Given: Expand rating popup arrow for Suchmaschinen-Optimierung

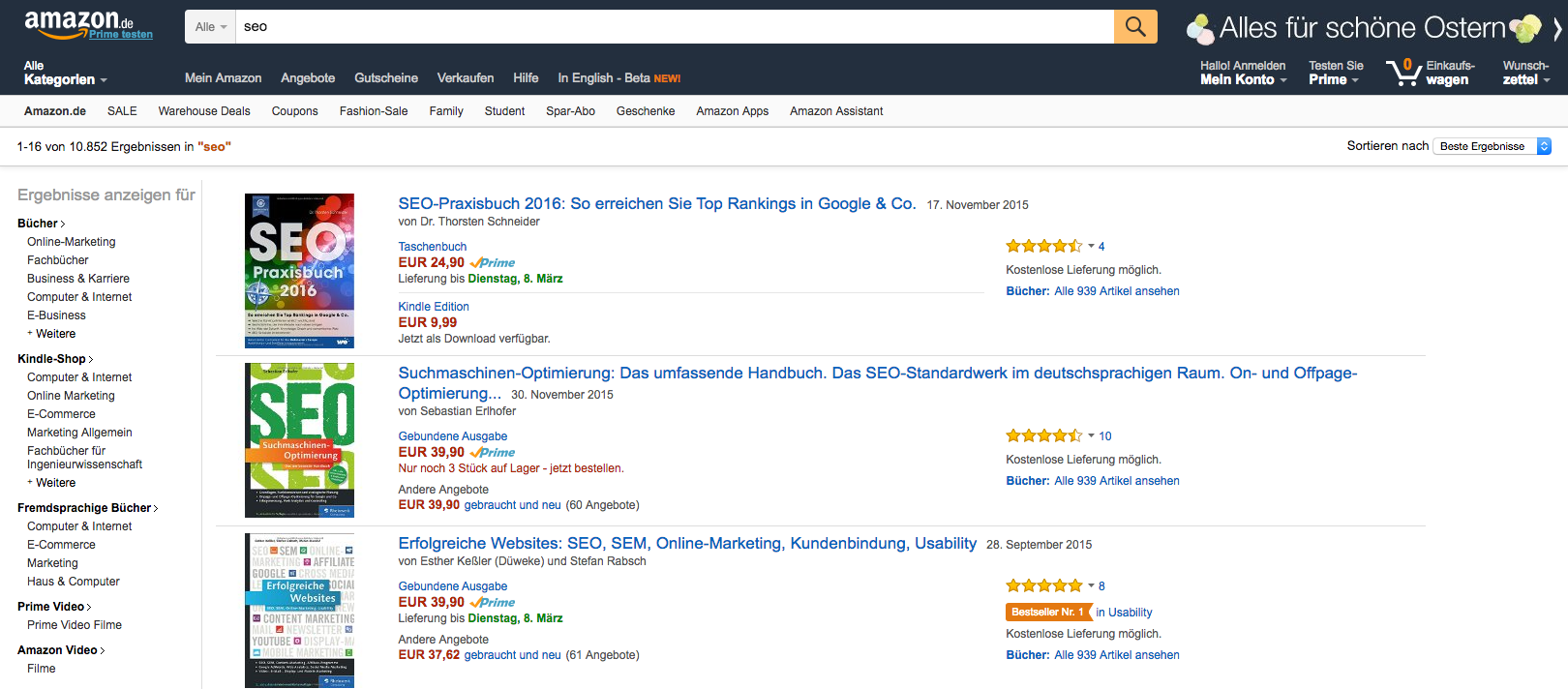Looking at the screenshot, I should [x=1091, y=435].
